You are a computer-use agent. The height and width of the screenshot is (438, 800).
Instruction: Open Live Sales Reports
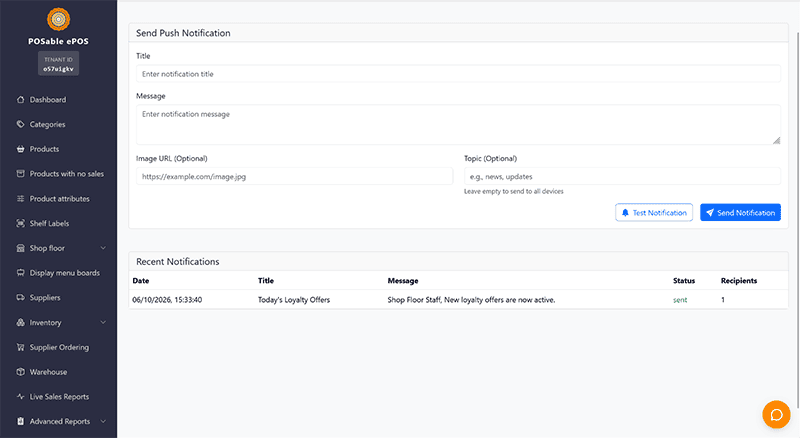[x=58, y=397]
